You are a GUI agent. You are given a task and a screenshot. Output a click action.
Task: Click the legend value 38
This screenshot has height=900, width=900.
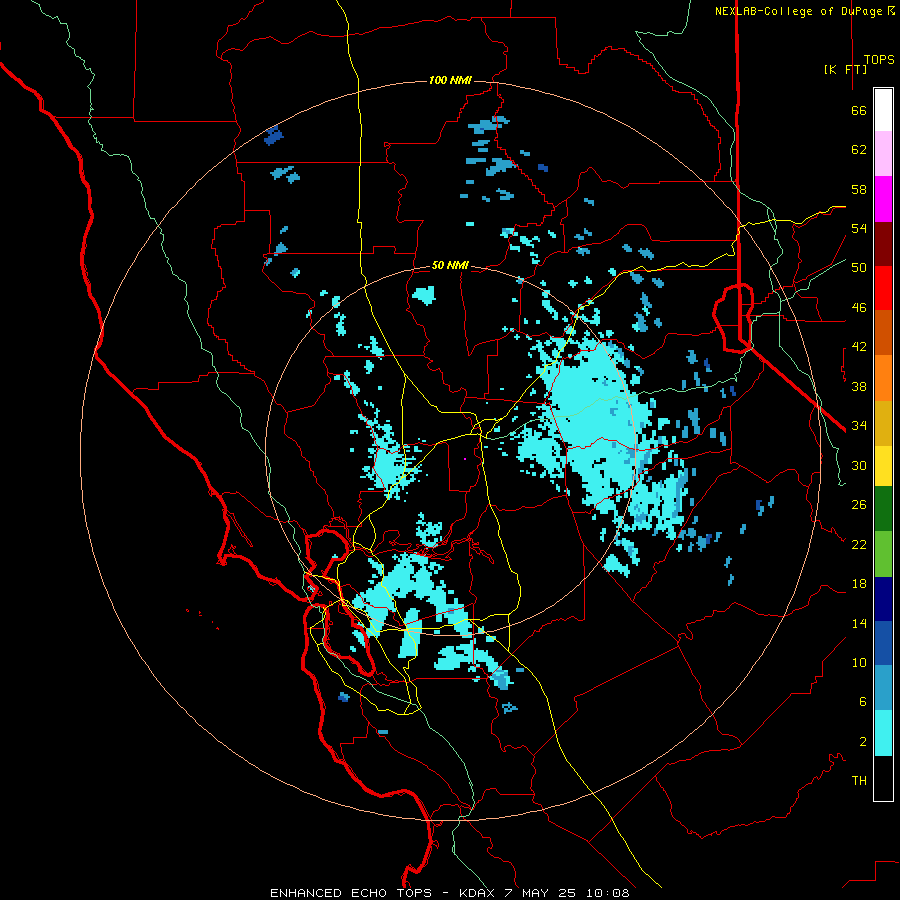[x=859, y=386]
